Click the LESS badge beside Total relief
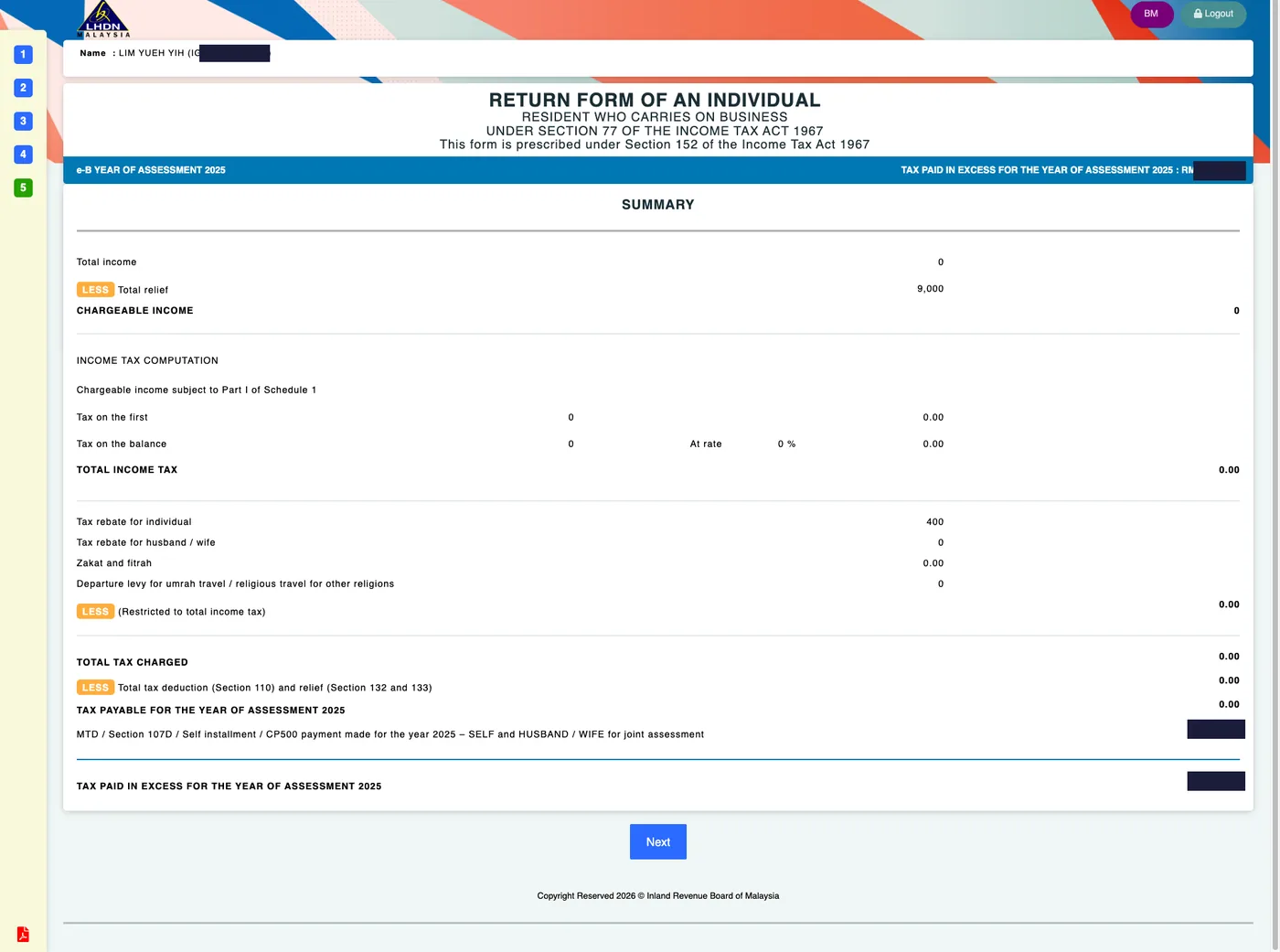 (x=95, y=290)
